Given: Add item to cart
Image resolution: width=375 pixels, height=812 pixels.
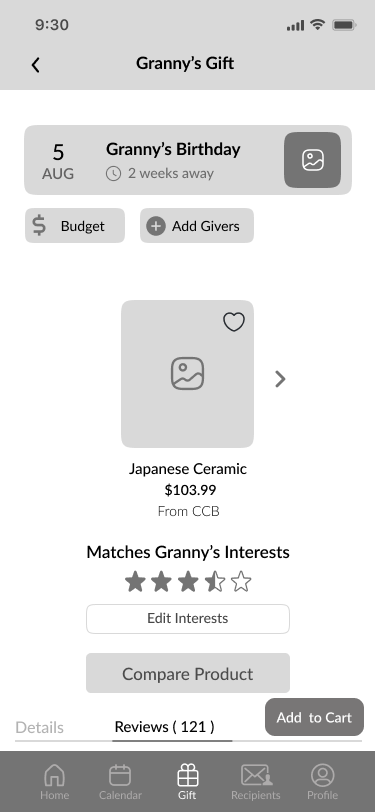Looking at the screenshot, I should coord(314,717).
